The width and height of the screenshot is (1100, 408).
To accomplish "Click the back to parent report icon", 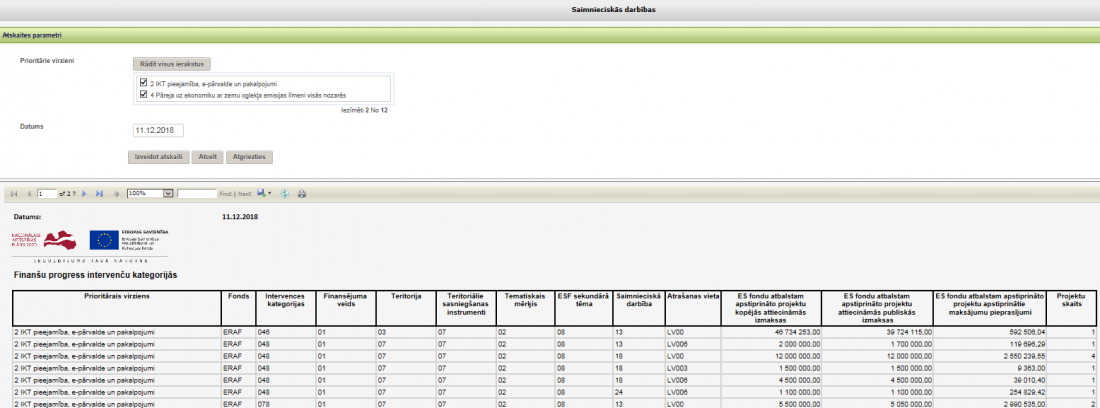I will click(x=116, y=193).
